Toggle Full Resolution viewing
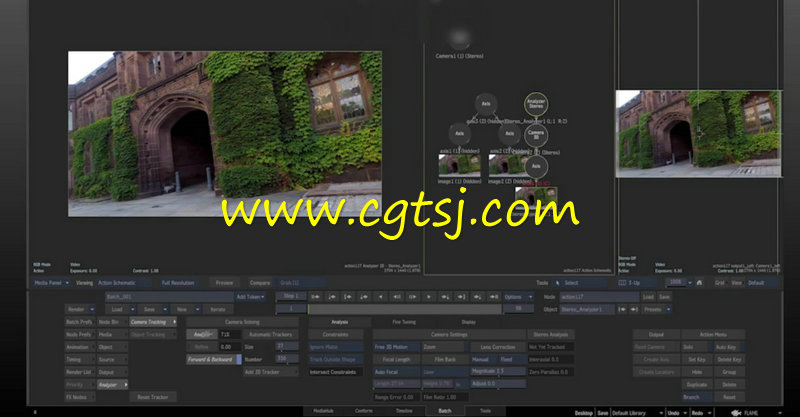Image resolution: width=800 pixels, height=417 pixels. pos(178,283)
